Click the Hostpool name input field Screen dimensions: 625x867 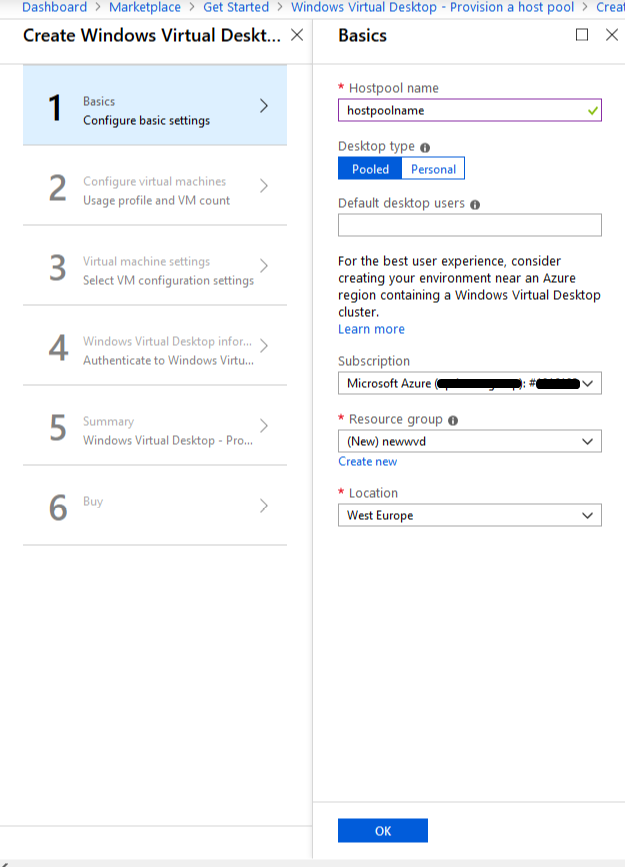[470, 110]
